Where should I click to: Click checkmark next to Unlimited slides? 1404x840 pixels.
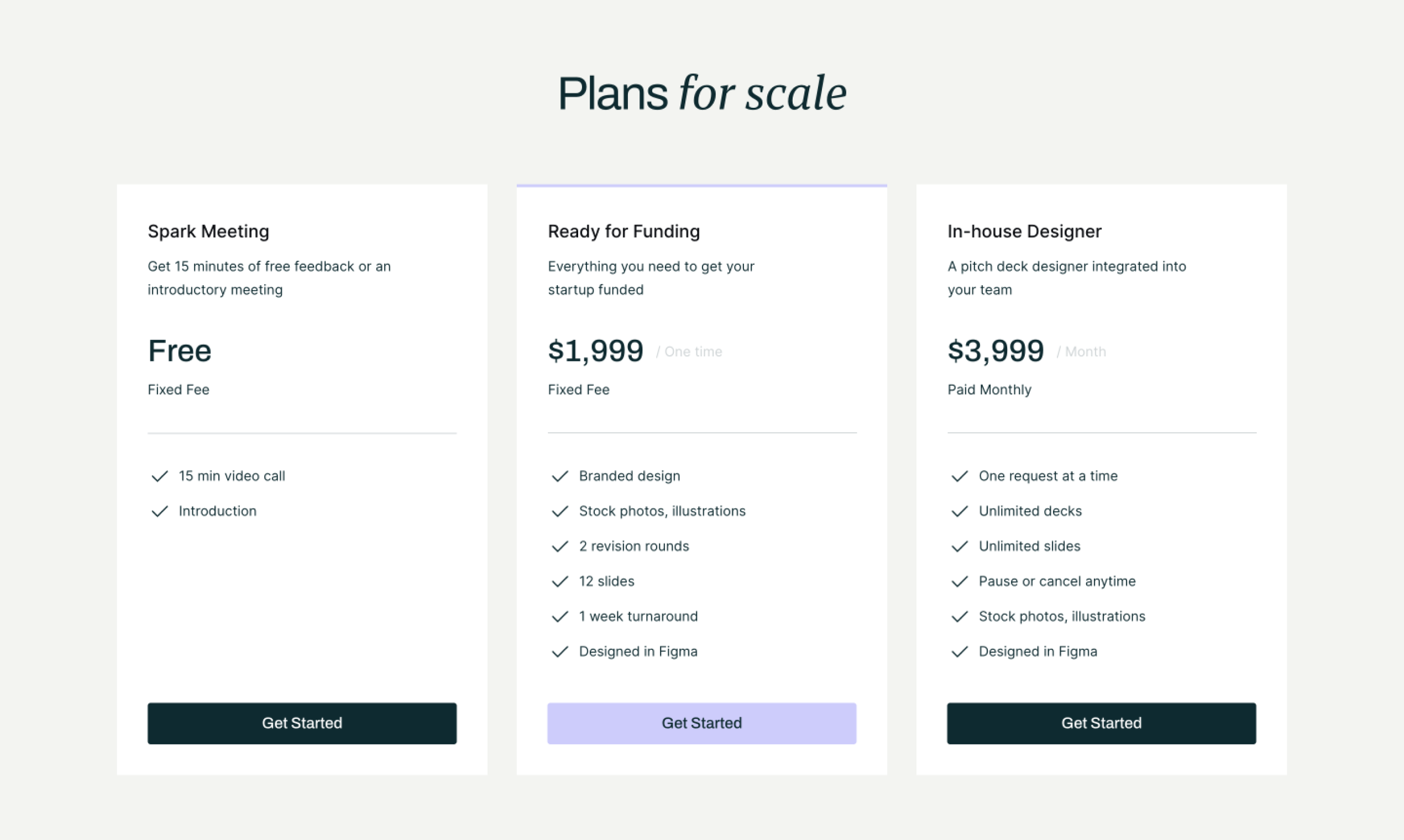[x=959, y=546]
